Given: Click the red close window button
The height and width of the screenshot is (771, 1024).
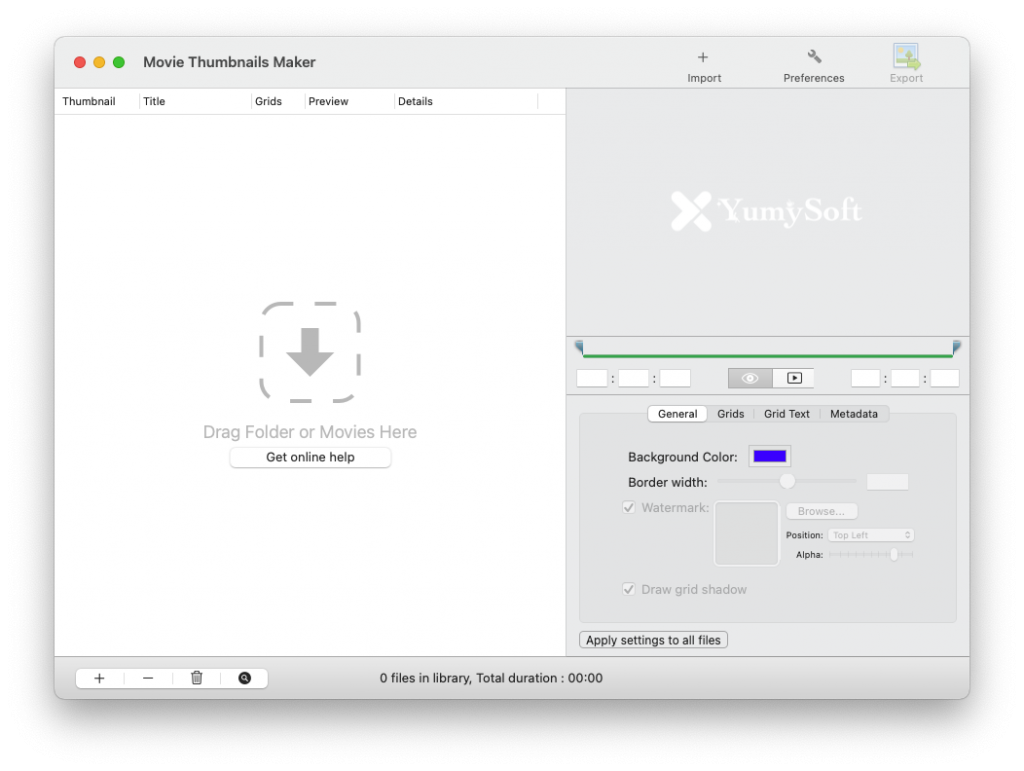Looking at the screenshot, I should point(80,62).
